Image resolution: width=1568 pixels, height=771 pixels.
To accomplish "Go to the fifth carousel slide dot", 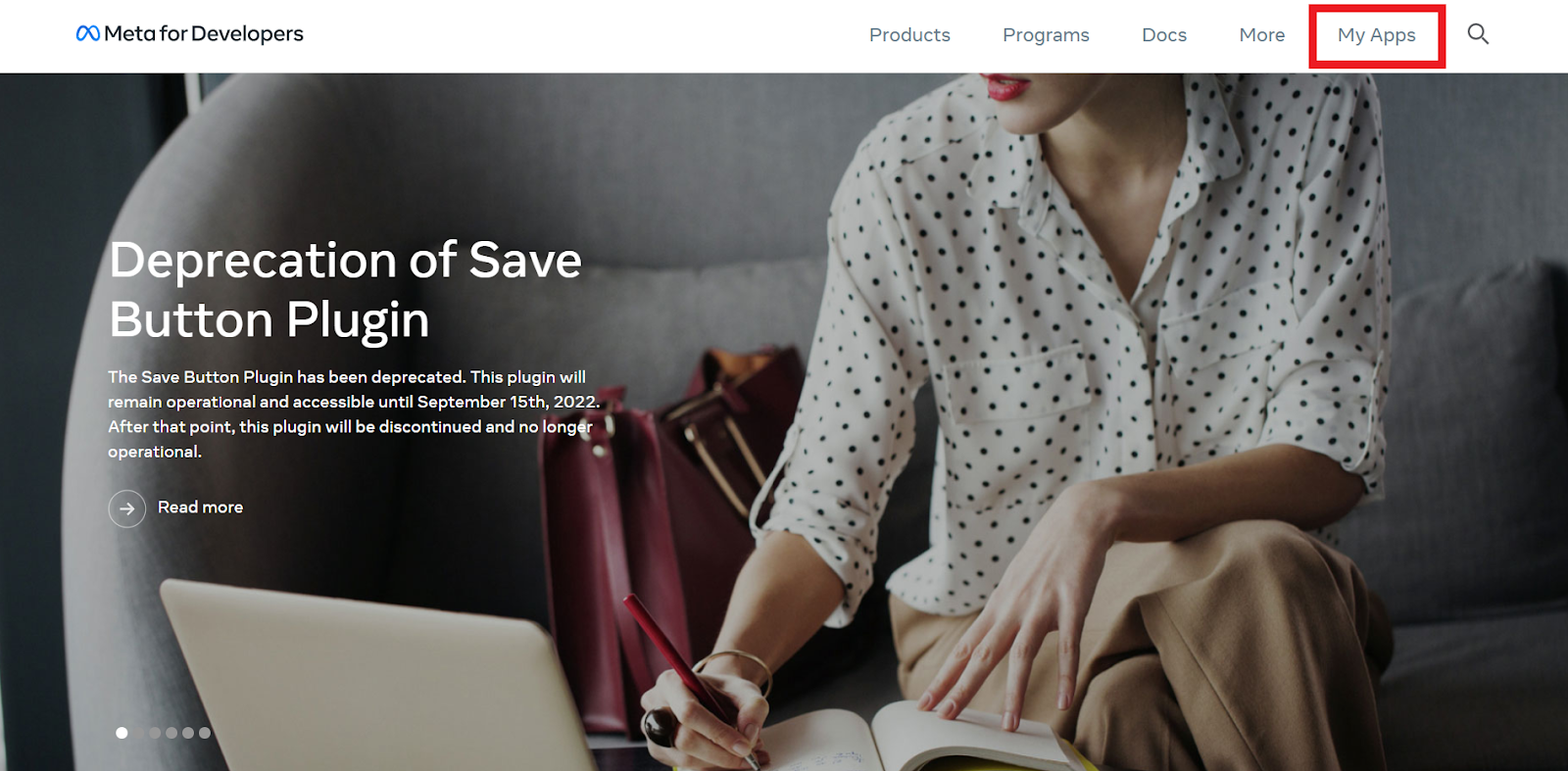I will [188, 733].
